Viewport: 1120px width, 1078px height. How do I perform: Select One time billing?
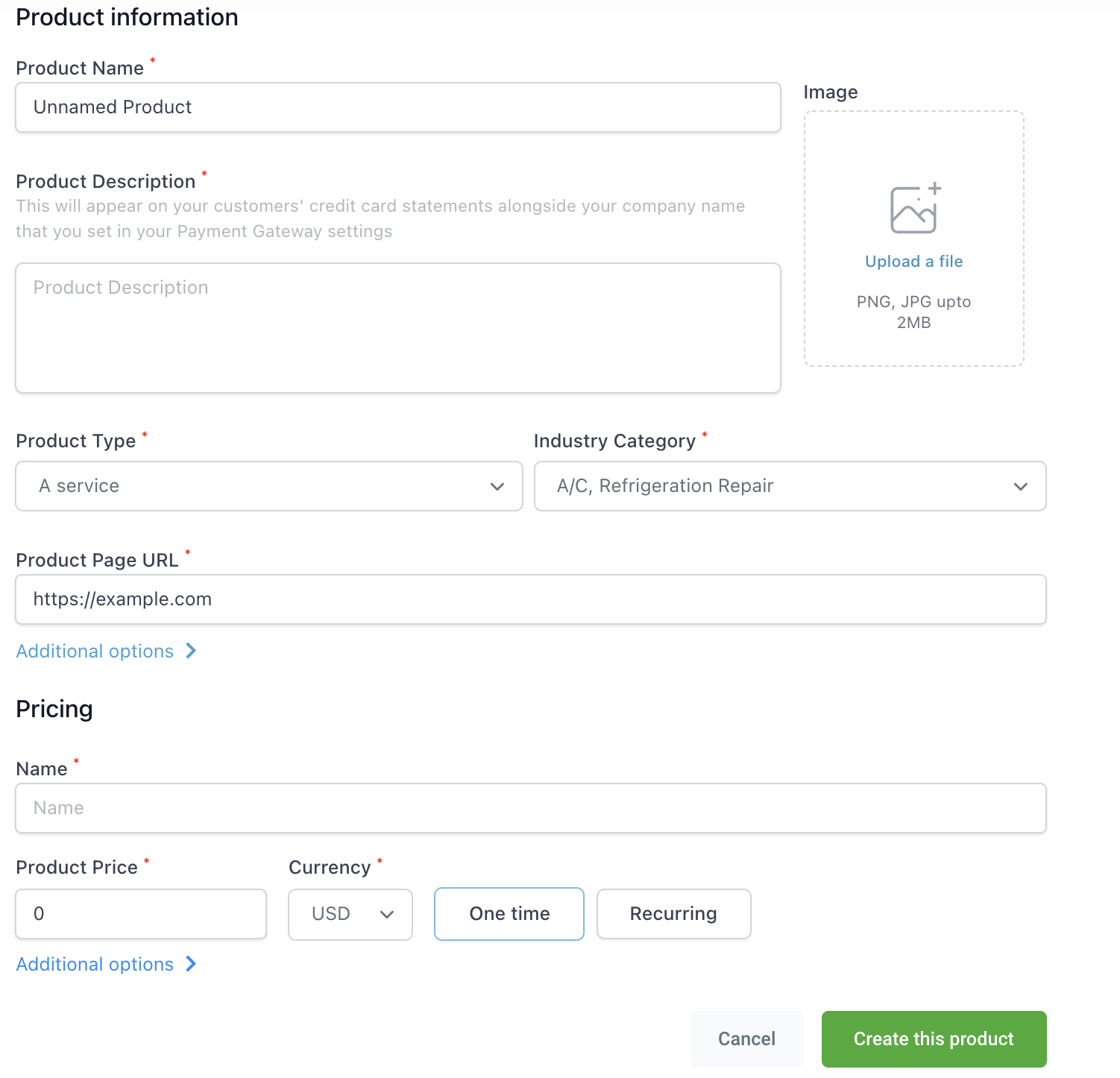point(509,914)
